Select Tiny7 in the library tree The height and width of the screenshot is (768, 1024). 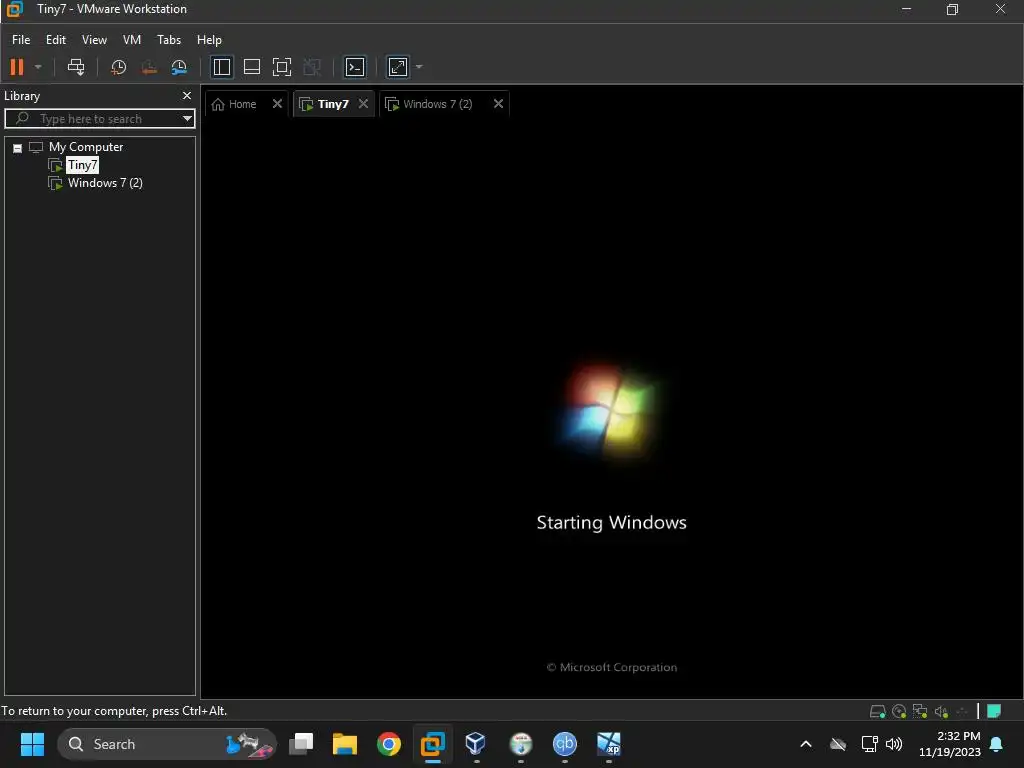82,165
